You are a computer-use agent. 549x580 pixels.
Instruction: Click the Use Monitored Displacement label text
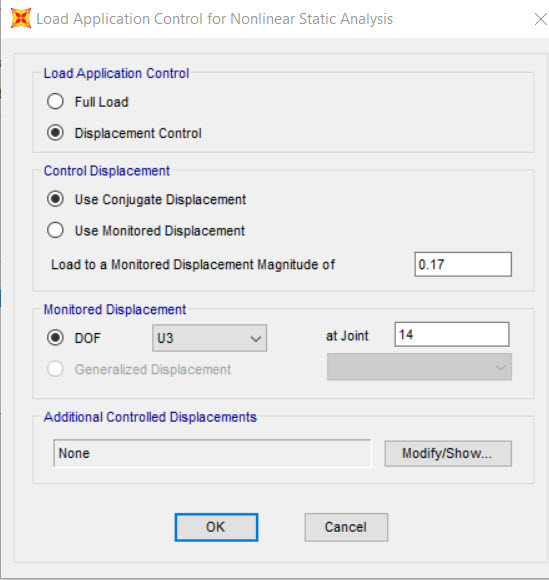(160, 231)
